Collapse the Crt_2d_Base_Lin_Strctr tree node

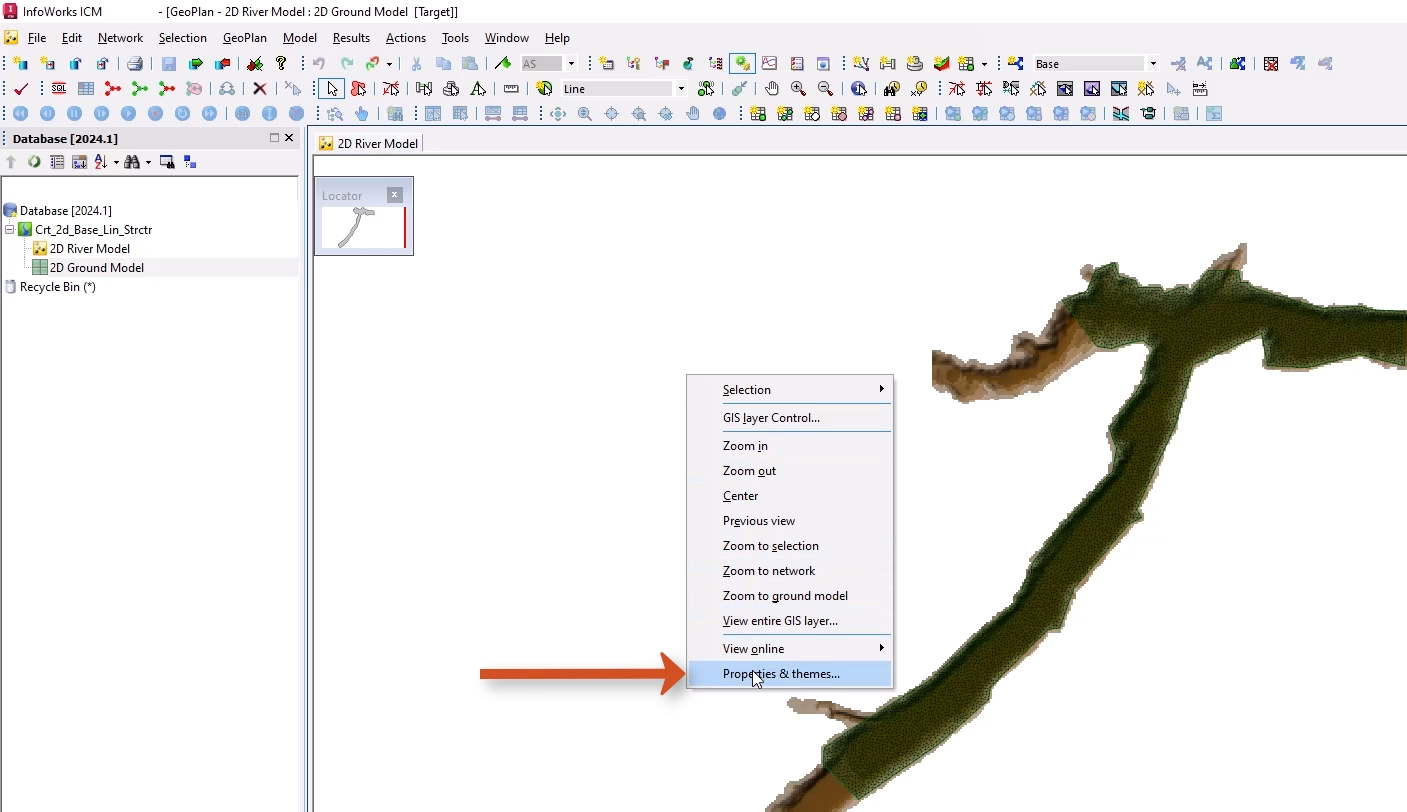coord(9,230)
